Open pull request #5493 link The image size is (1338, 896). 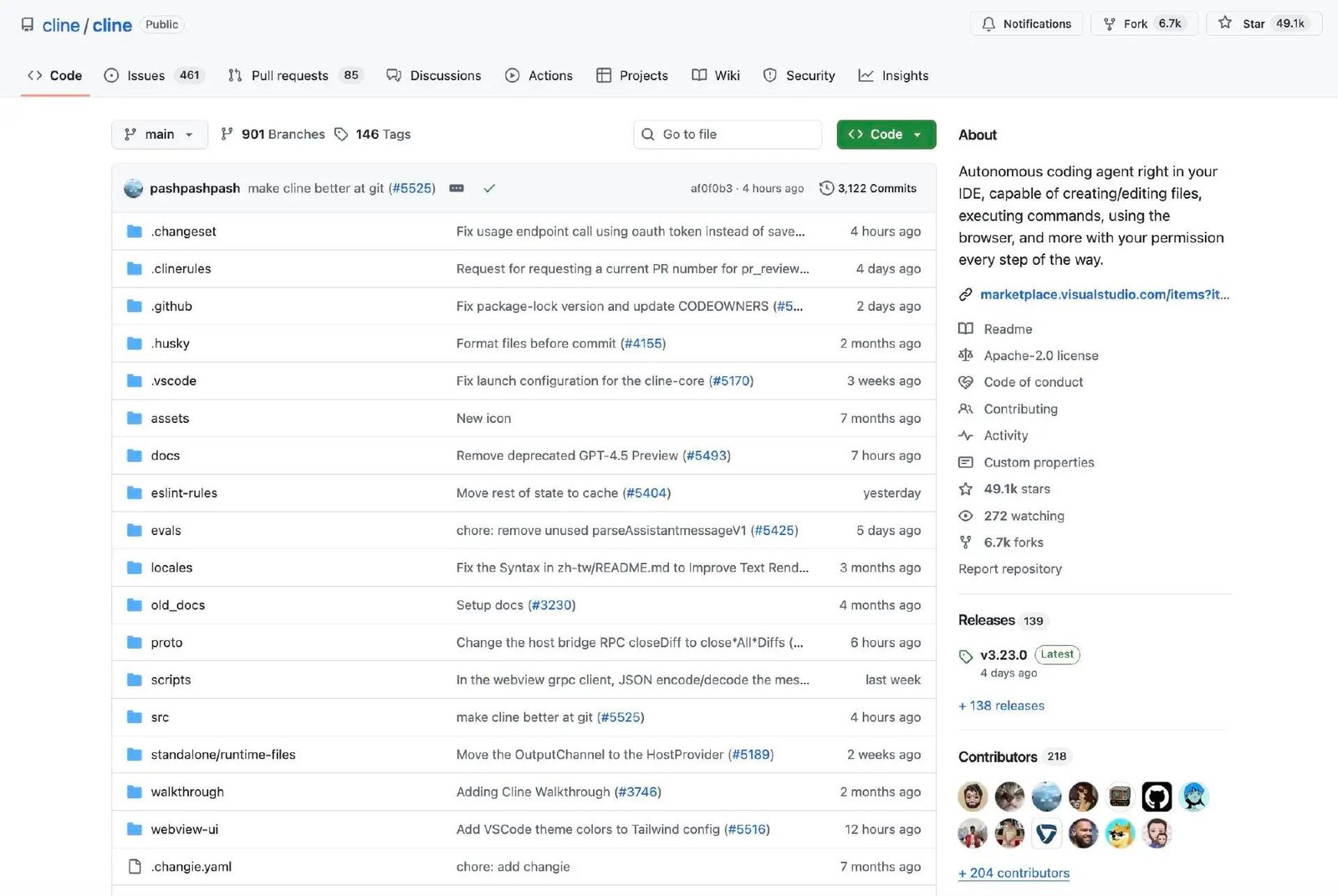tap(707, 456)
